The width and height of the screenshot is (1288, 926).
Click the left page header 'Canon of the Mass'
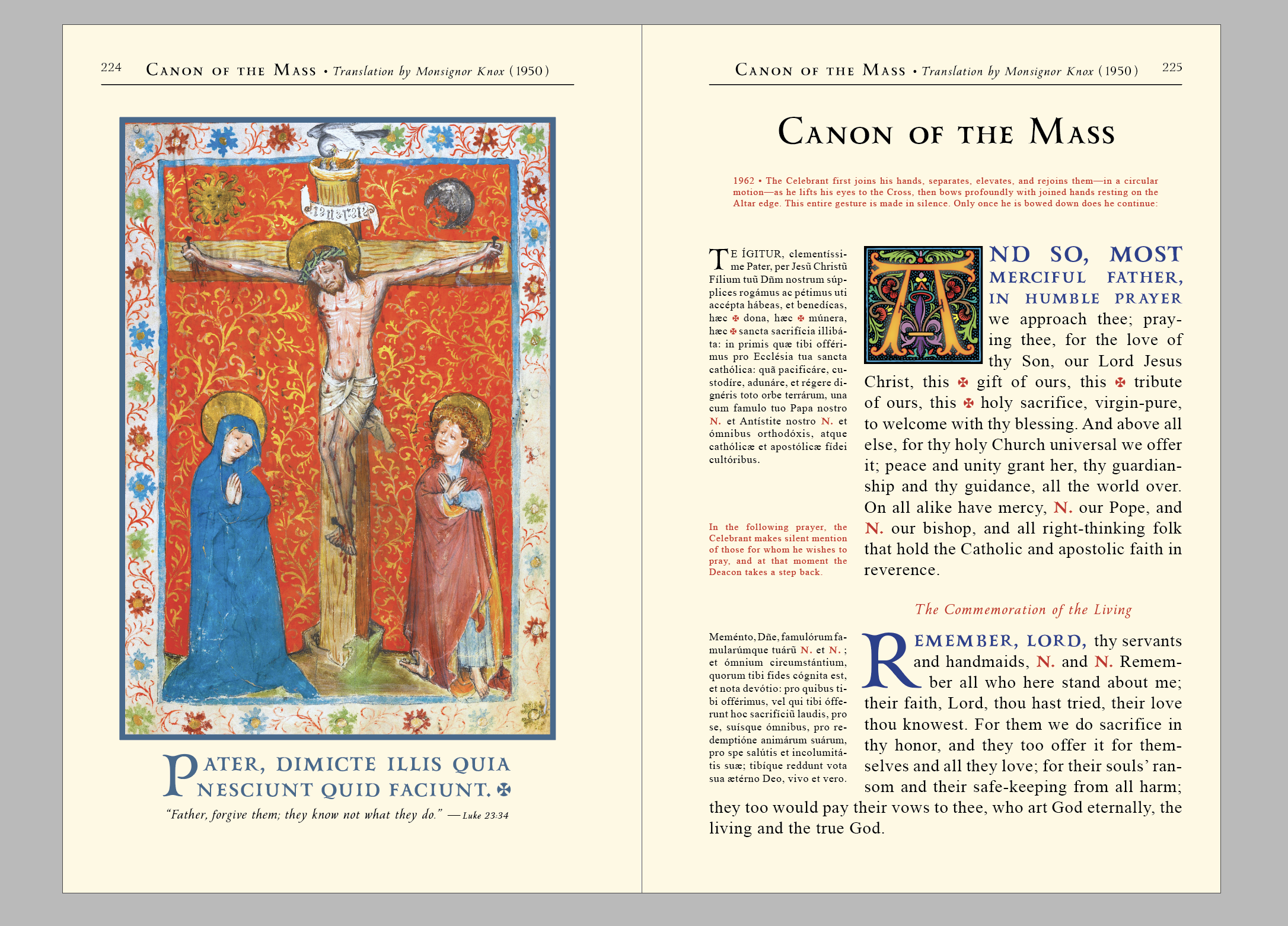231,71
